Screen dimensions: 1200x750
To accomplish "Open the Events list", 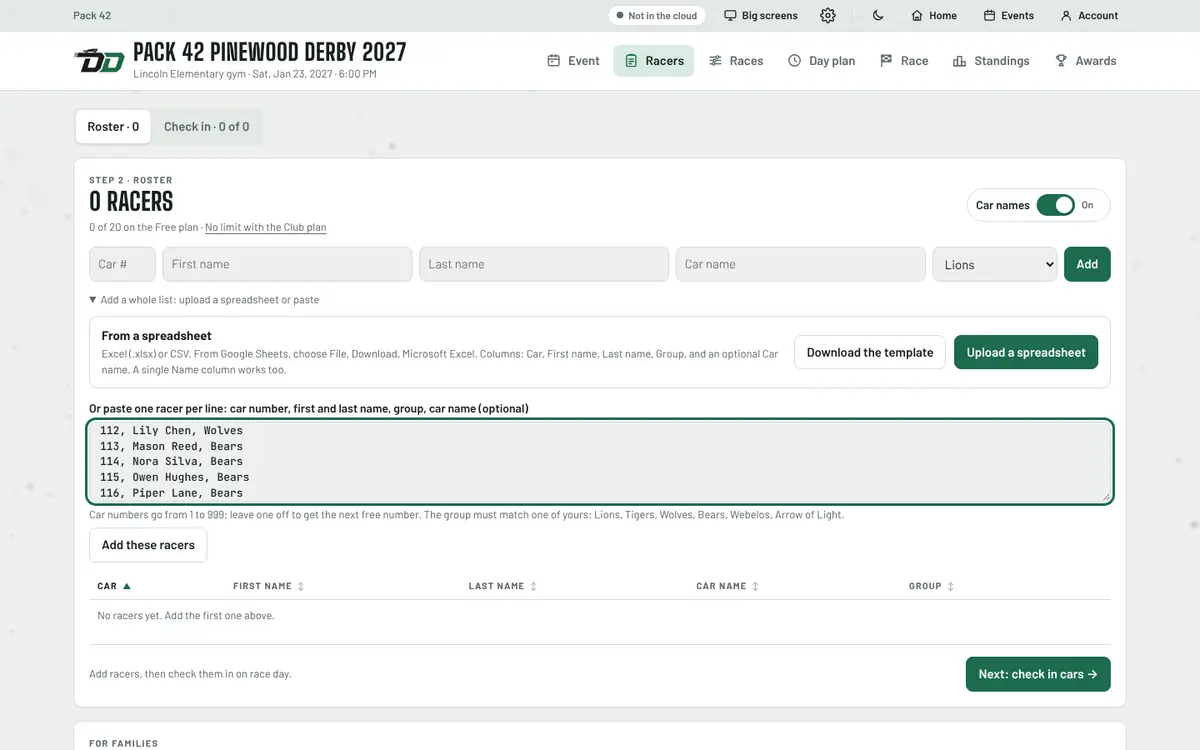I will point(1009,16).
